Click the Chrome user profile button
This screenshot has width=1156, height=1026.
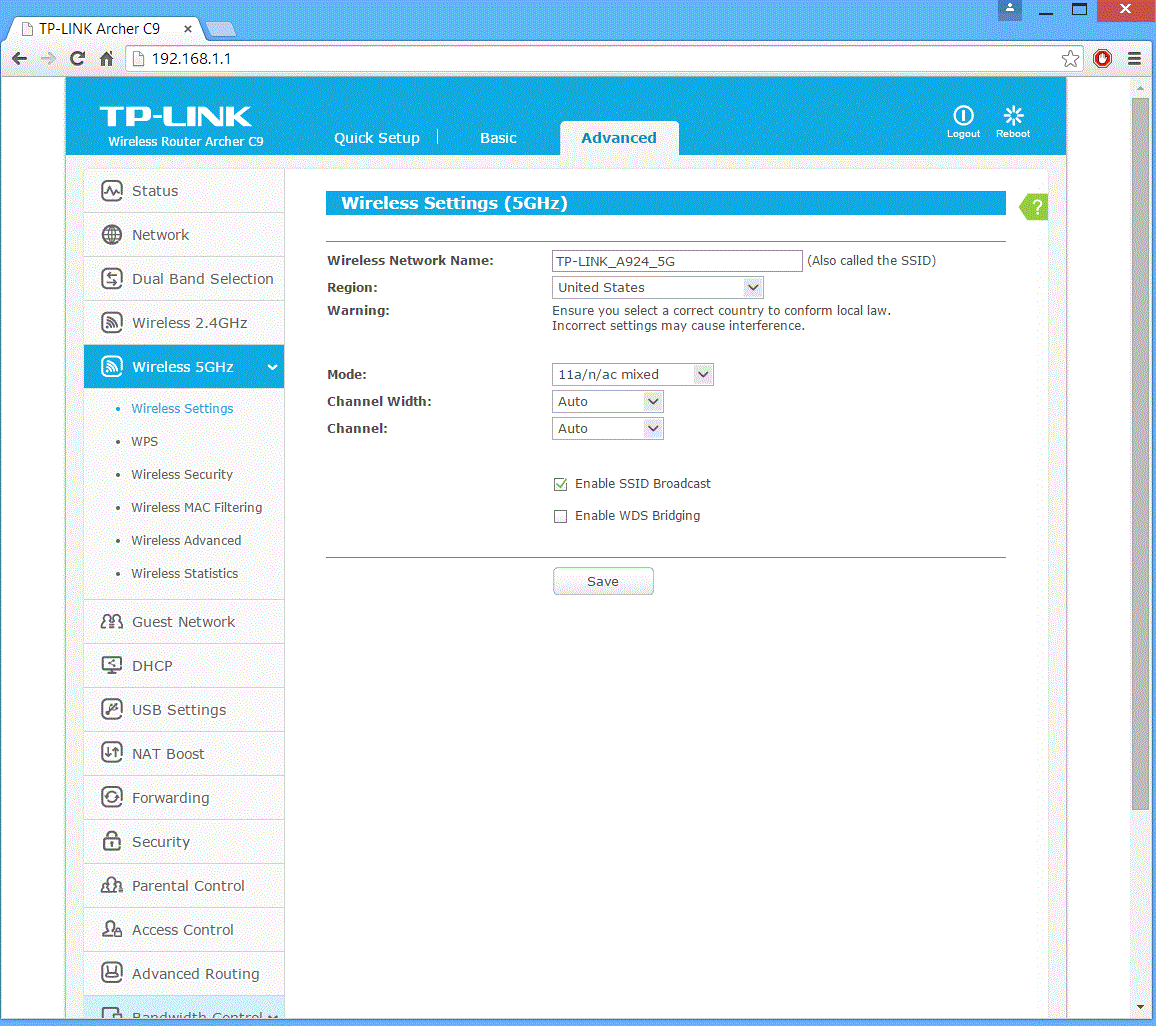click(1010, 10)
